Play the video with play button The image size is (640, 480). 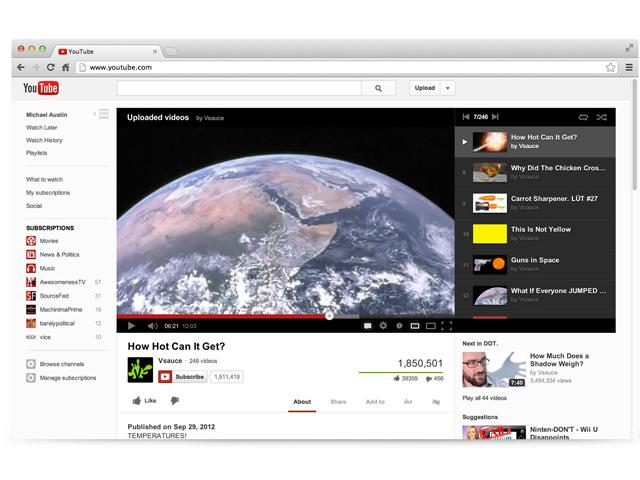[x=131, y=326]
